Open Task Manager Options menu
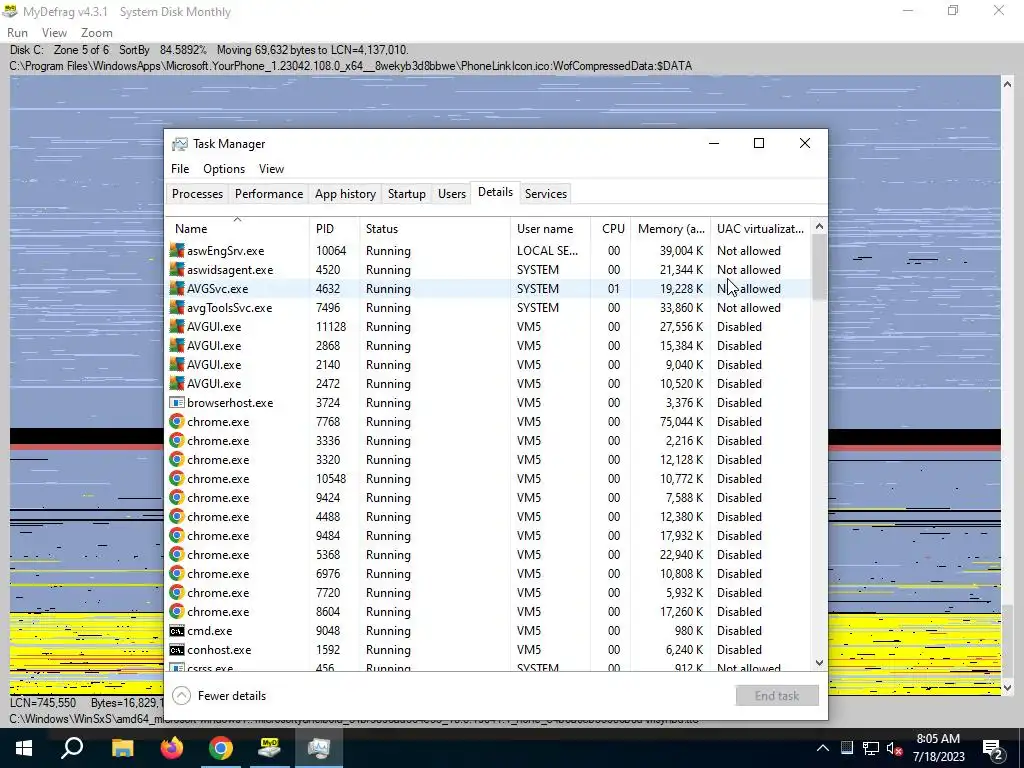The width and height of the screenshot is (1024, 768). pos(224,168)
